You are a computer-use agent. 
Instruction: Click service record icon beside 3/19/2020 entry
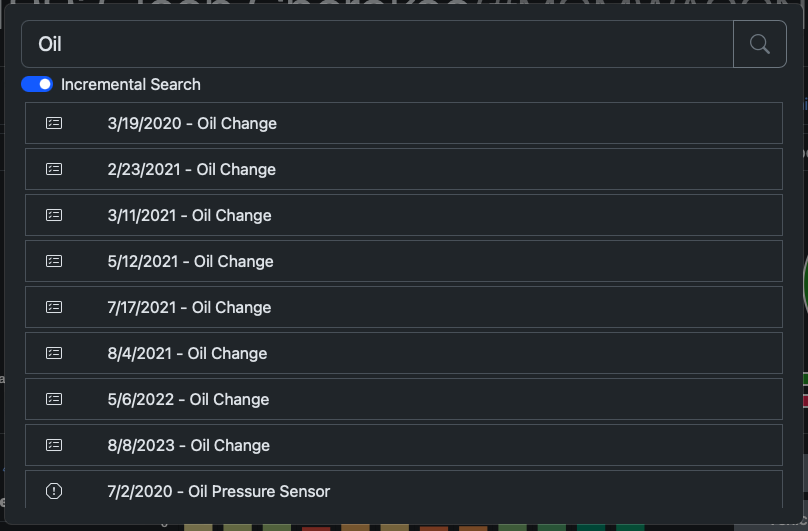pyautogui.click(x=54, y=123)
